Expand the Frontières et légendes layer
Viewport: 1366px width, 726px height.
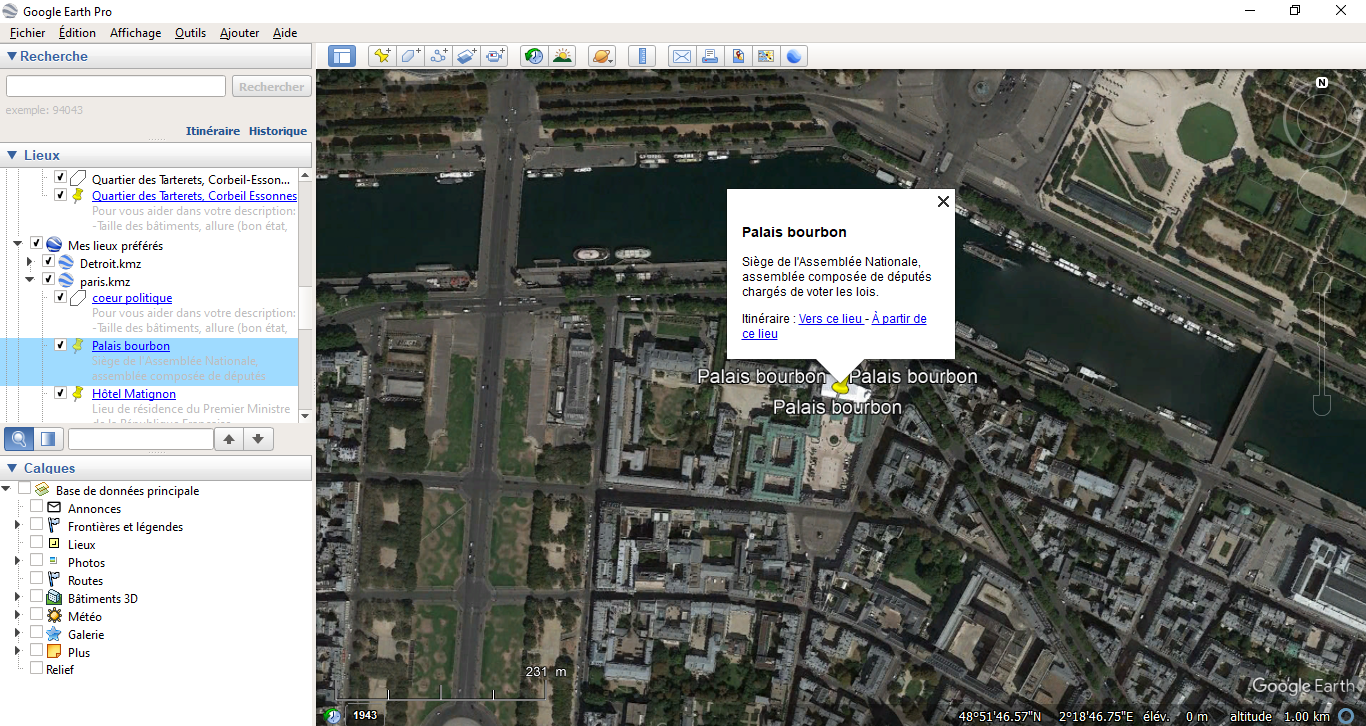coord(17,526)
